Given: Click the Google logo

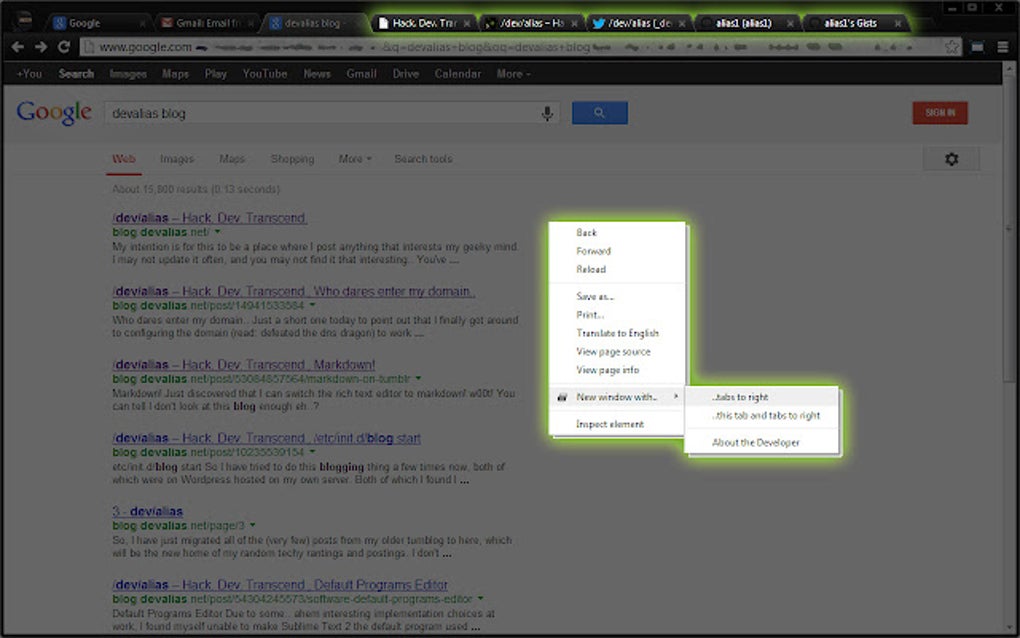Looking at the screenshot, I should 53,113.
